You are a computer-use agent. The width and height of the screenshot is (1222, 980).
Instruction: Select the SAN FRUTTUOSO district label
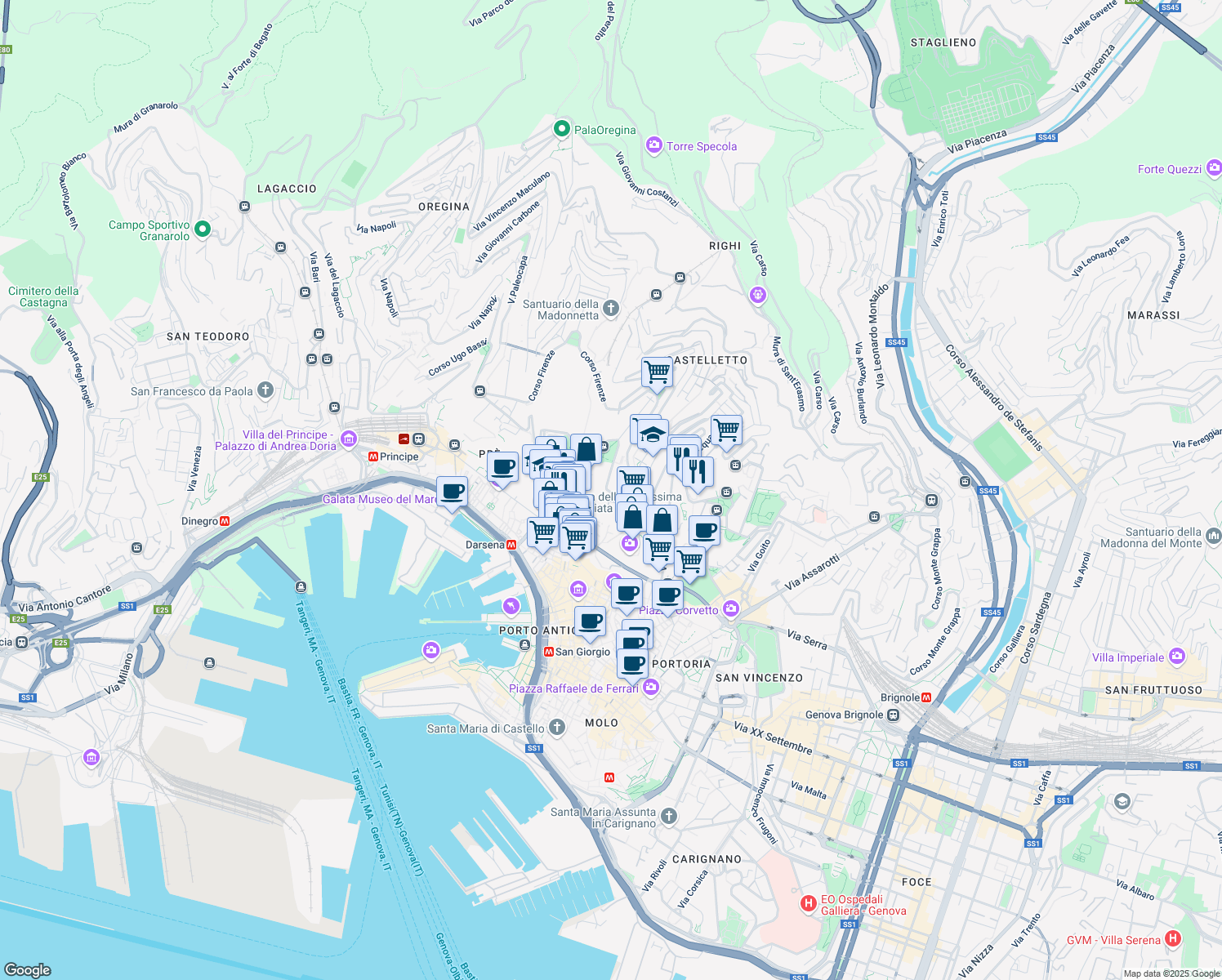[x=1153, y=690]
